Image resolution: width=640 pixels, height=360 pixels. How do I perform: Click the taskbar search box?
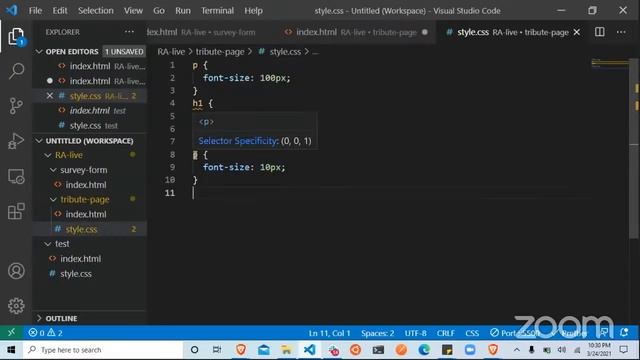coord(103,350)
